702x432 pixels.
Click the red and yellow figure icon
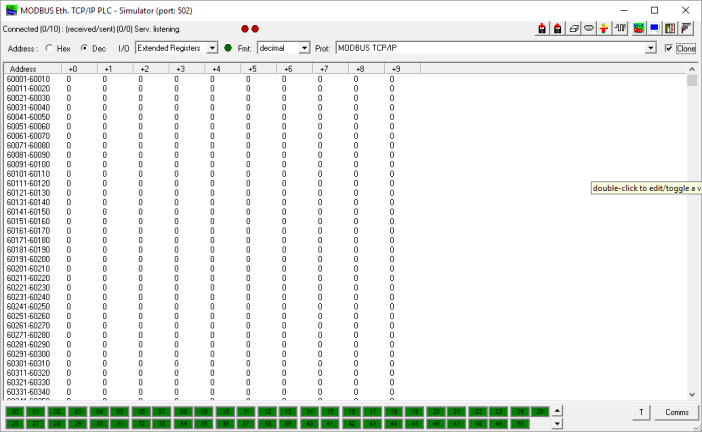click(x=604, y=29)
